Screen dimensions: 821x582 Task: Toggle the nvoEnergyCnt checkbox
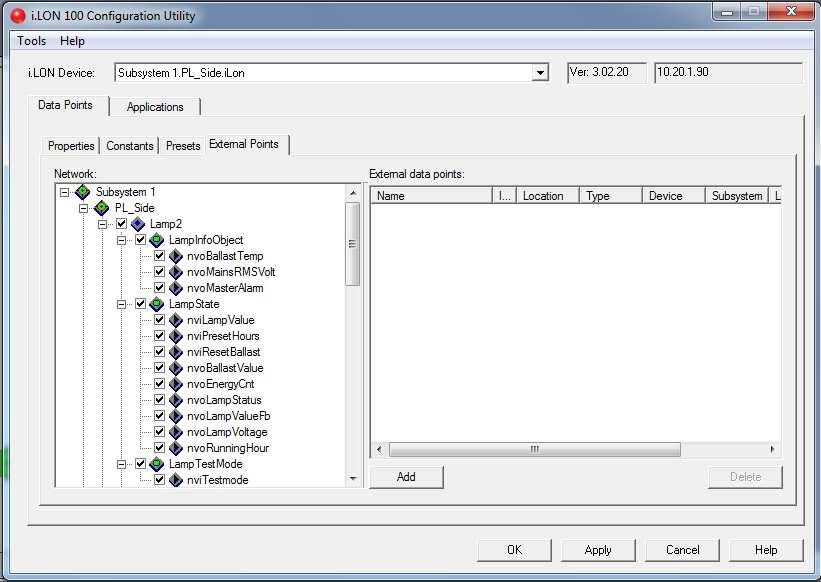click(160, 384)
